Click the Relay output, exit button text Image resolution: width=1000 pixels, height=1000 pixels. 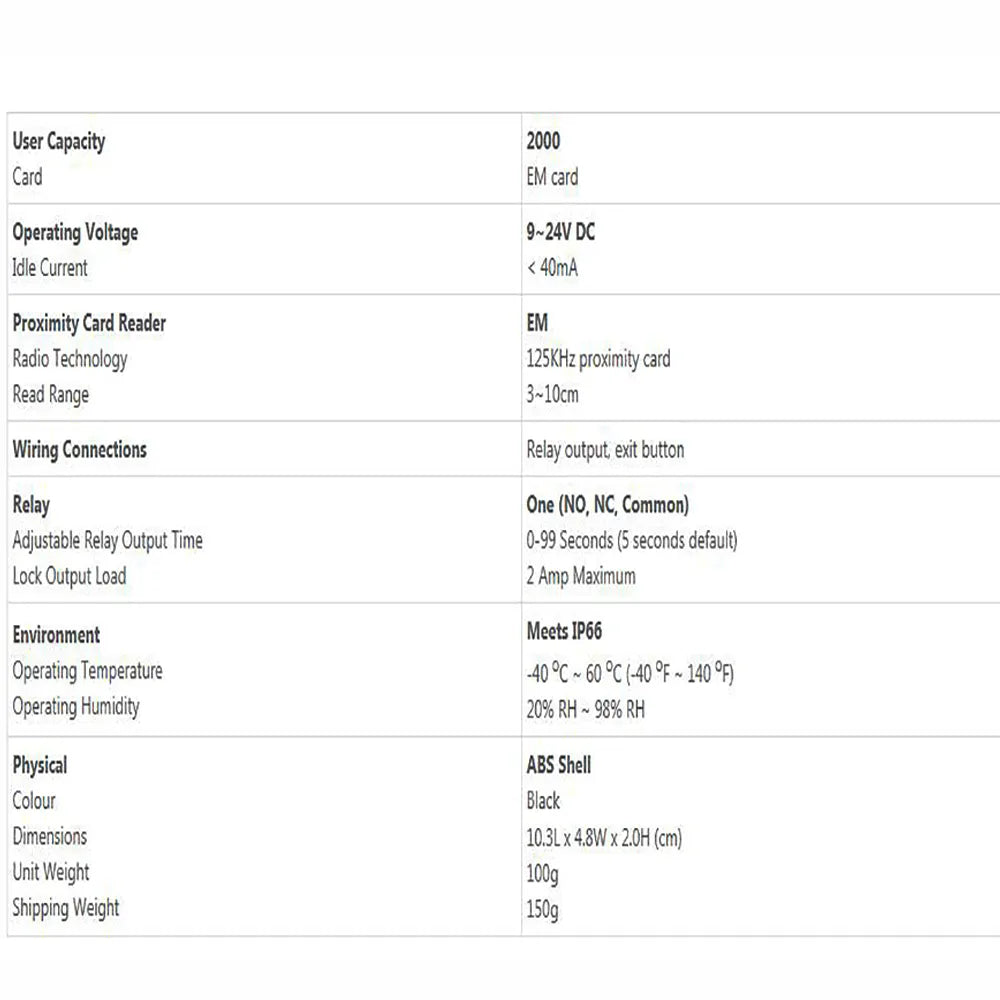click(x=605, y=450)
